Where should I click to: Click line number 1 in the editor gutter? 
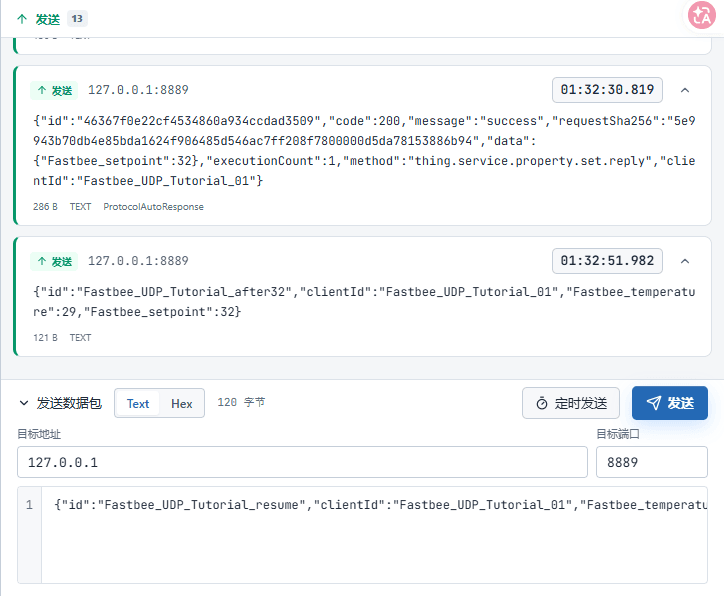[x=29, y=505]
